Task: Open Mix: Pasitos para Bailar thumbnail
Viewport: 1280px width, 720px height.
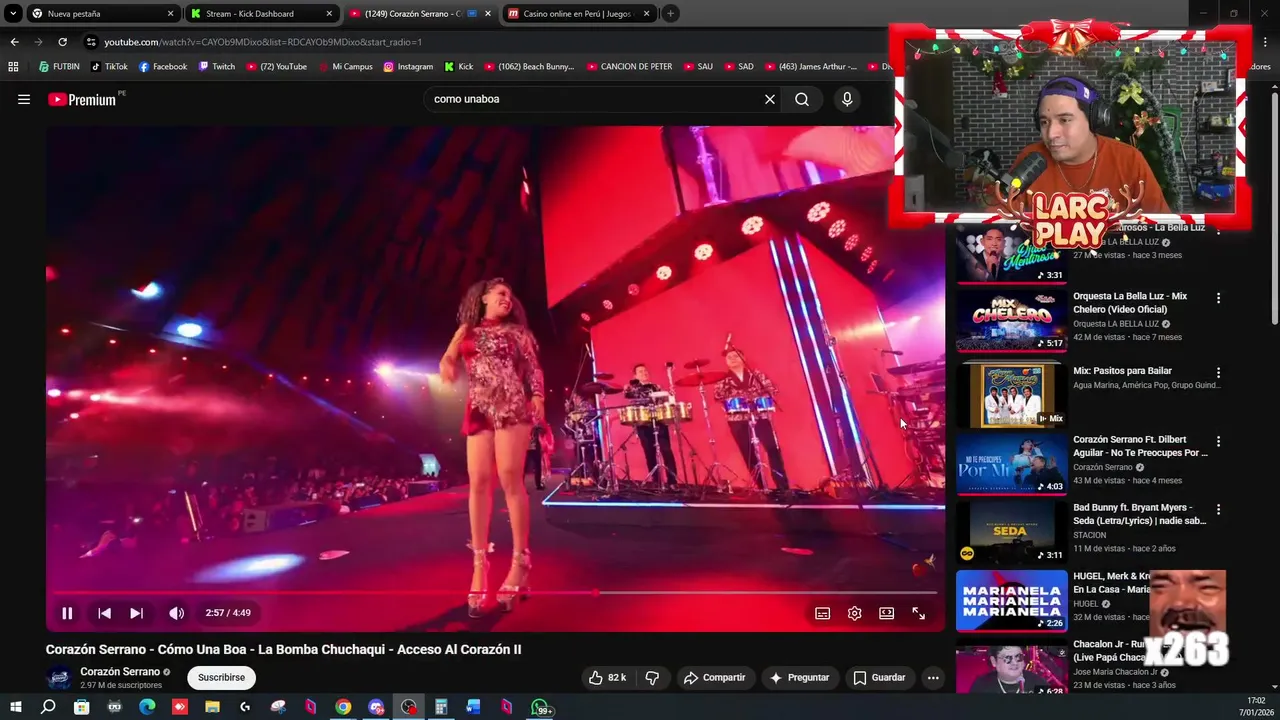Action: pos(1011,394)
